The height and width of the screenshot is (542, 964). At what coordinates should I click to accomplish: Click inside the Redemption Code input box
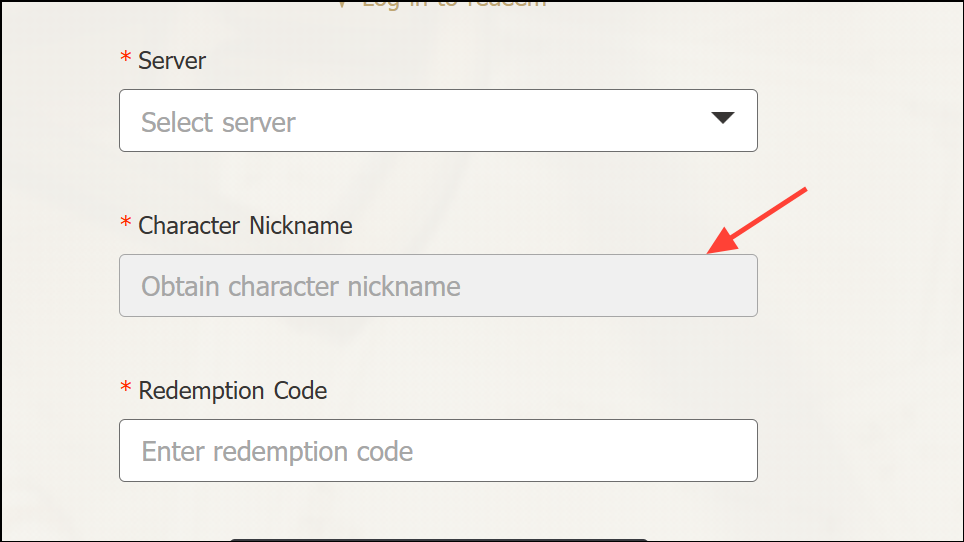pos(437,450)
